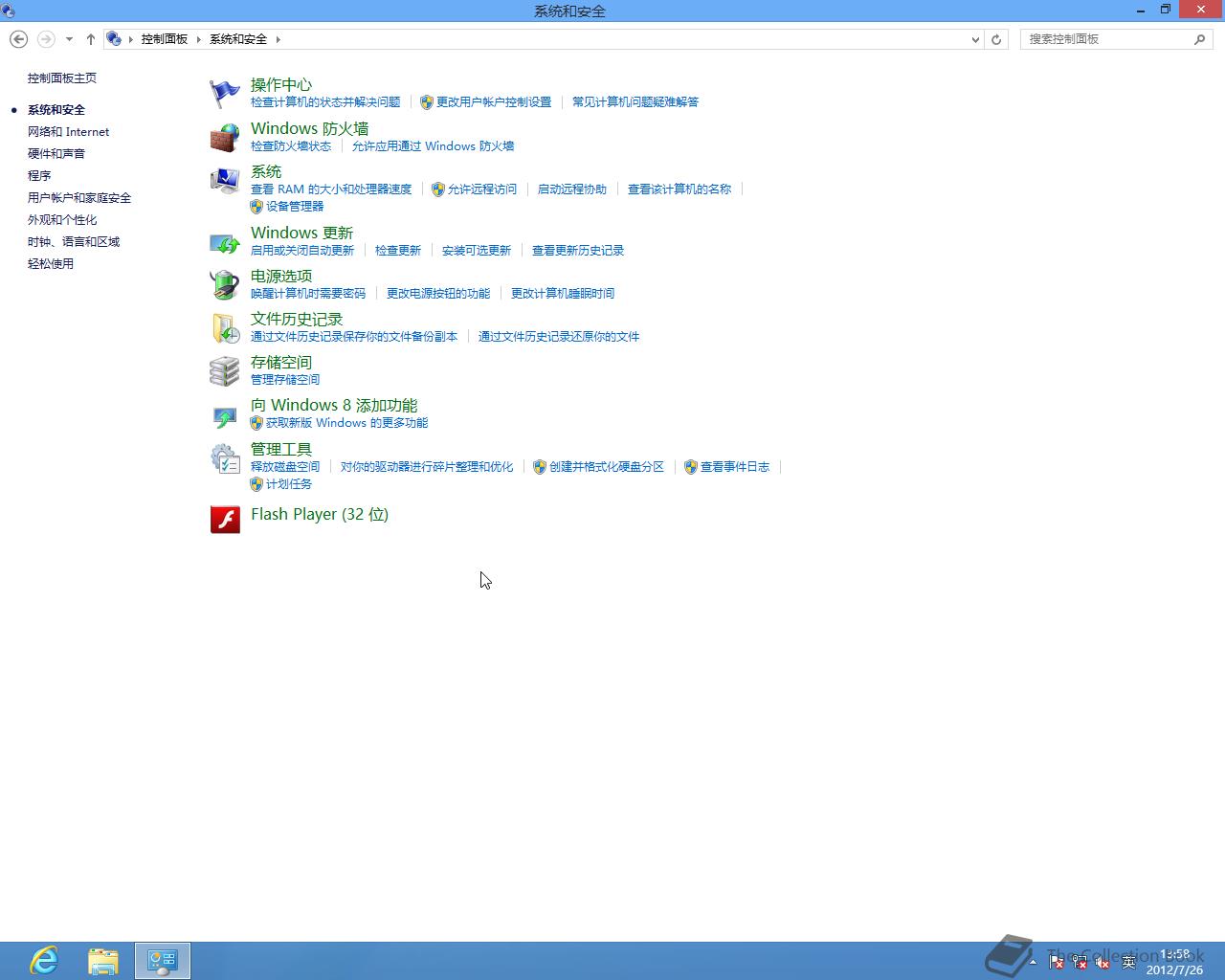Select 程序 in sidebar
Screen dimensions: 1225x980
tap(39, 176)
